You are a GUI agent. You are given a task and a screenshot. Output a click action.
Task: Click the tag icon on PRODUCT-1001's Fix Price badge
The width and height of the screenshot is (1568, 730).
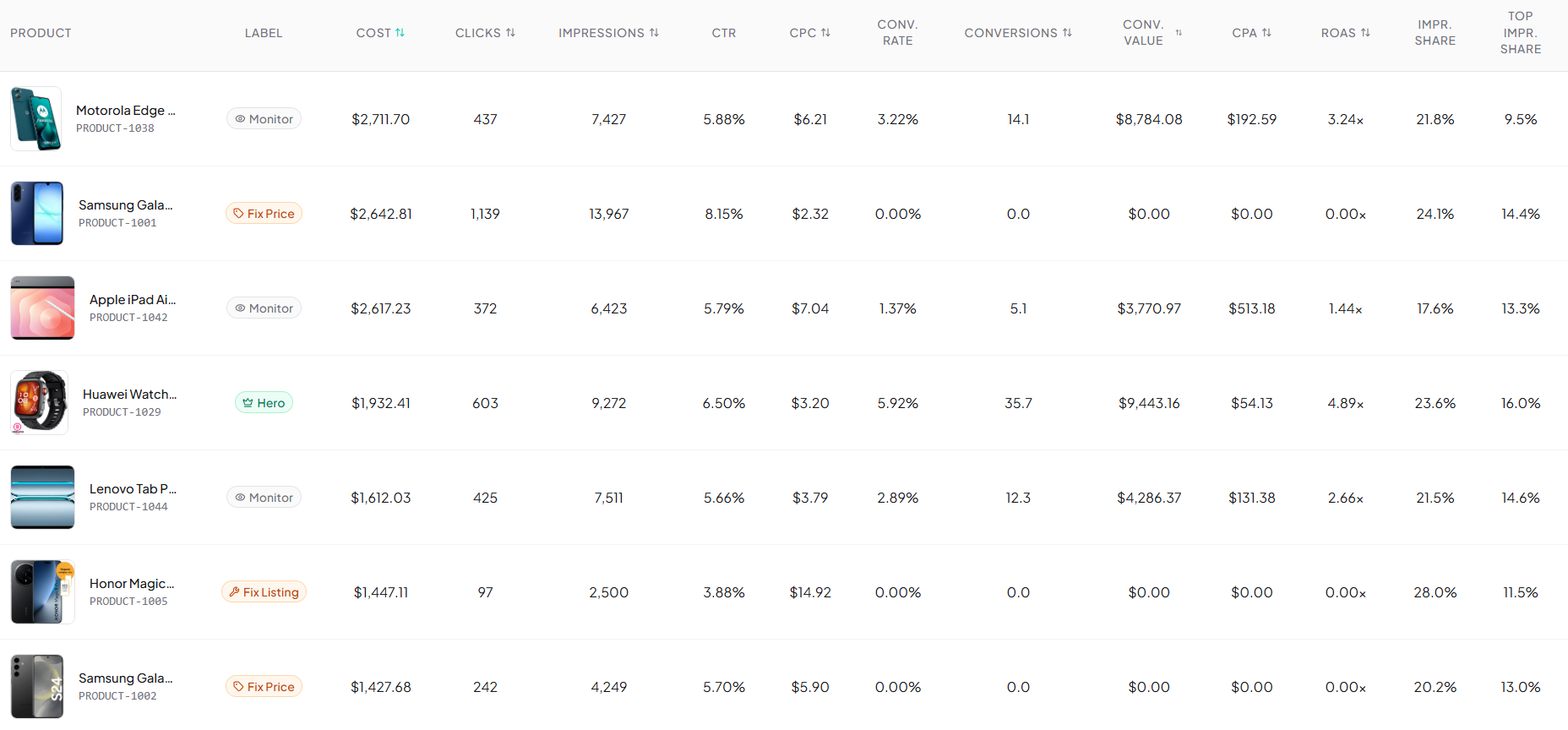click(x=237, y=213)
